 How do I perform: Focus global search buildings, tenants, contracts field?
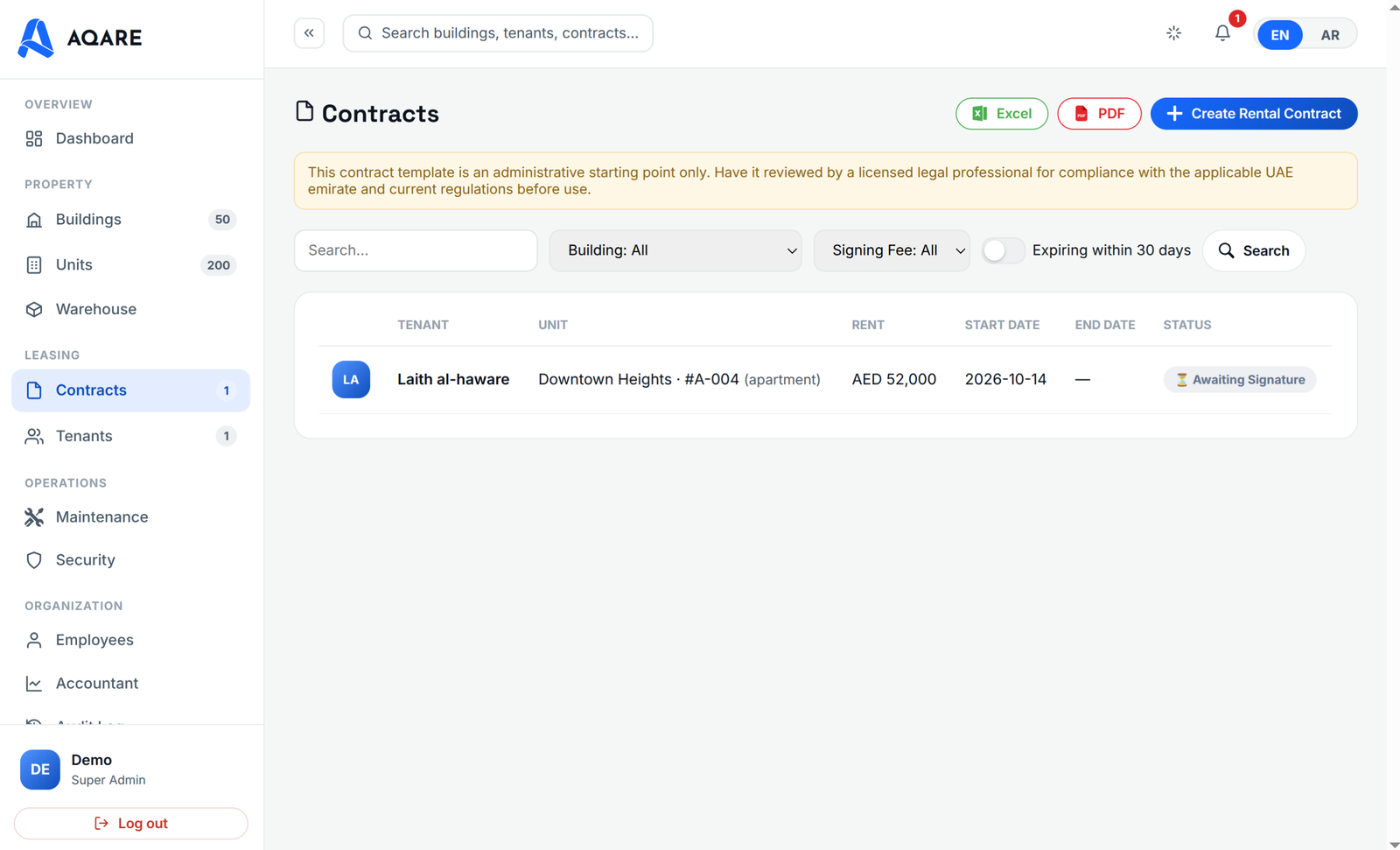tap(498, 33)
